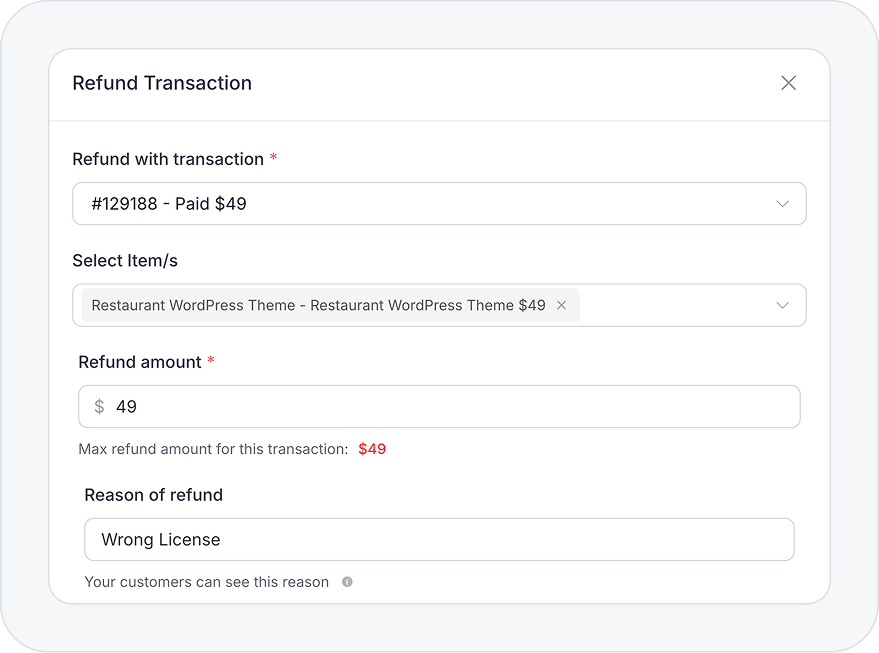Expand the transaction dropdown chevron
The width and height of the screenshot is (879, 653).
click(x=782, y=204)
